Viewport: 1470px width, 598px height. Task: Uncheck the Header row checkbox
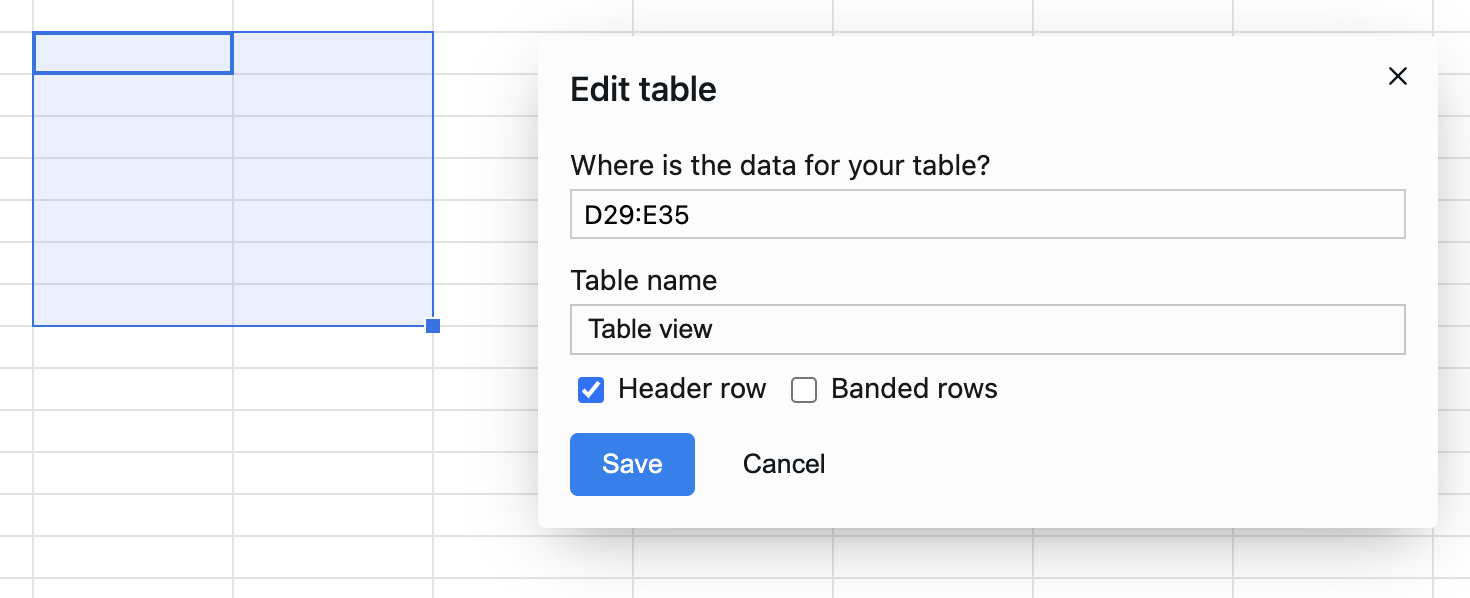[591, 390]
